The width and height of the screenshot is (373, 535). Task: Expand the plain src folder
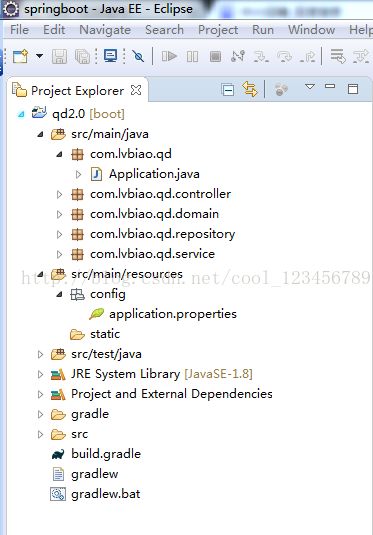(x=40, y=434)
